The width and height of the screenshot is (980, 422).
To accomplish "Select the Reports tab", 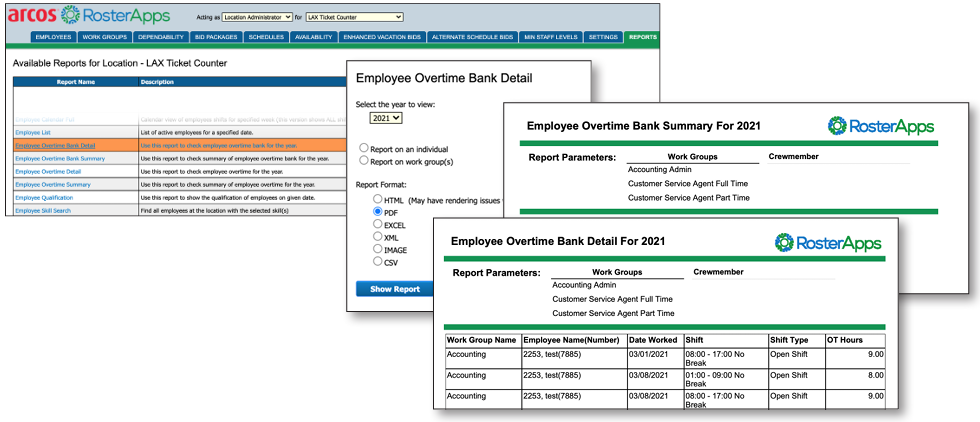I will 642,37.
